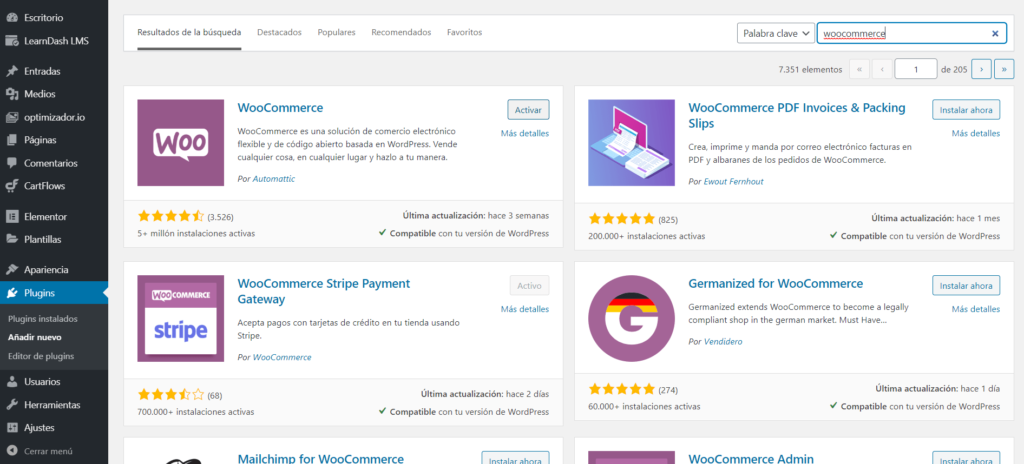Go to the last results page
This screenshot has width=1024, height=464.
[1004, 69]
